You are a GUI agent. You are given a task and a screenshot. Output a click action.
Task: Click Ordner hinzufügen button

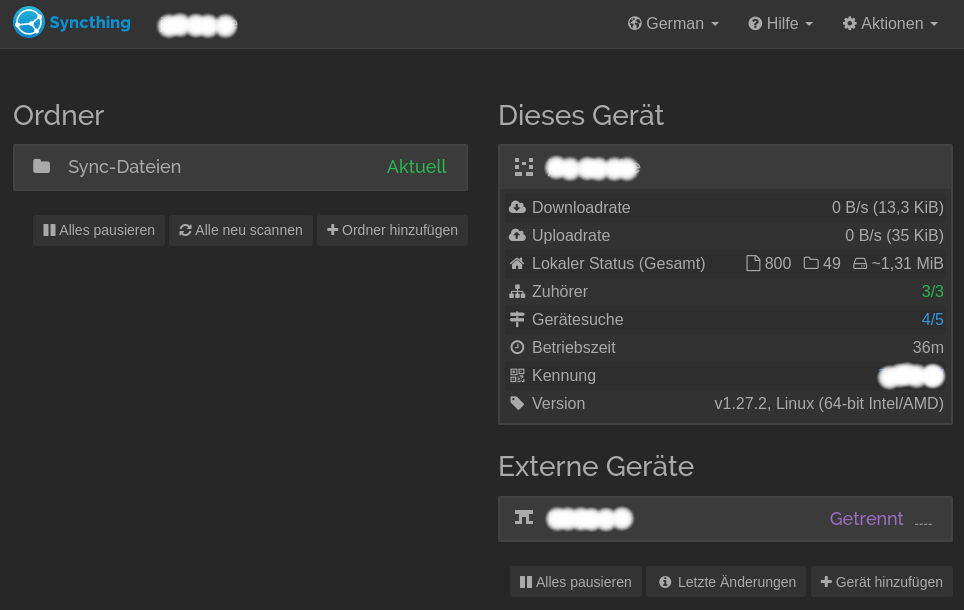[x=392, y=230]
